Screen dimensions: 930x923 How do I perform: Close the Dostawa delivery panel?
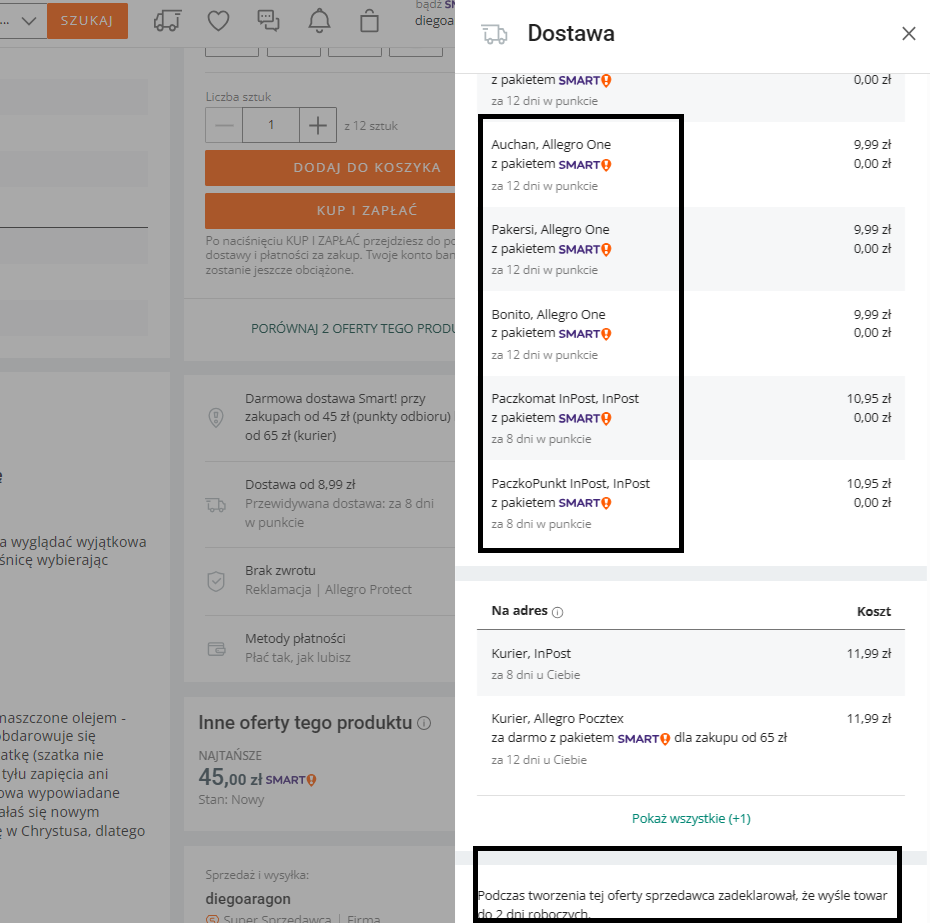coord(908,34)
